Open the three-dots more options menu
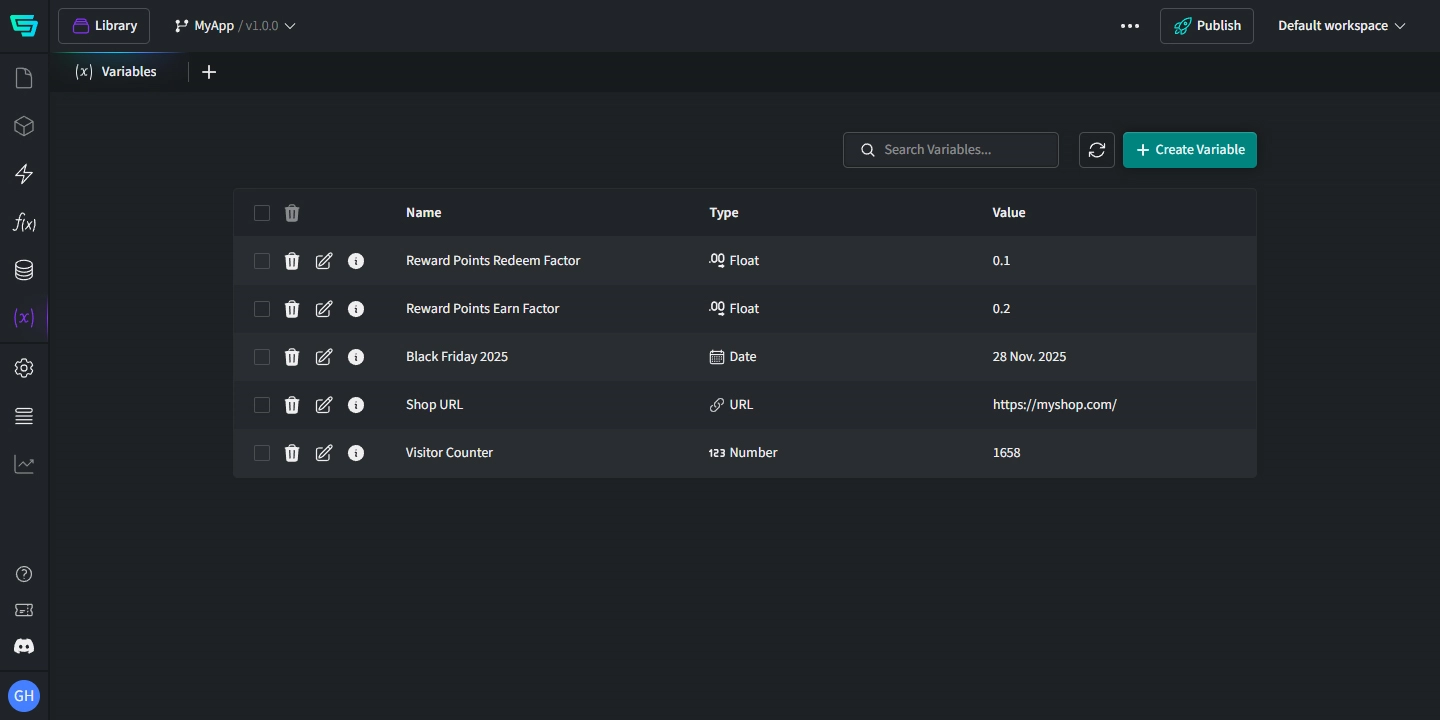Screen dimensions: 1440x720 (1130, 26)
